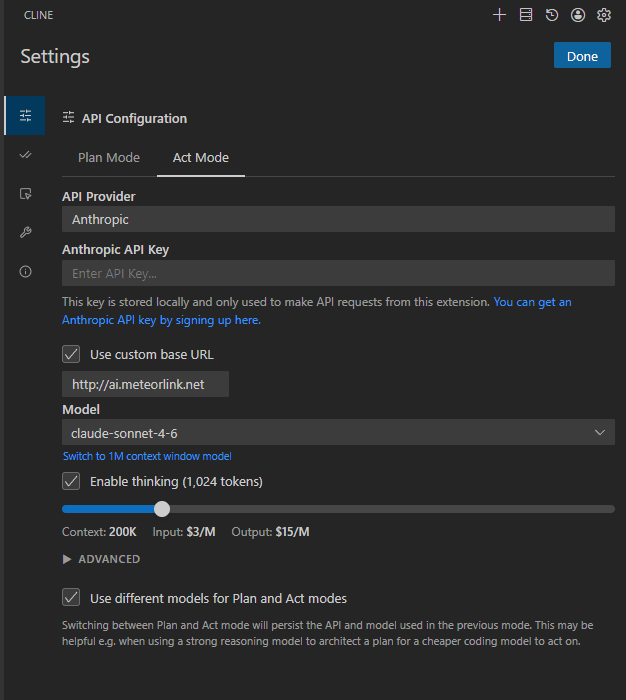Click the API Configuration section title
The height and width of the screenshot is (700, 626).
pyautogui.click(x=134, y=119)
